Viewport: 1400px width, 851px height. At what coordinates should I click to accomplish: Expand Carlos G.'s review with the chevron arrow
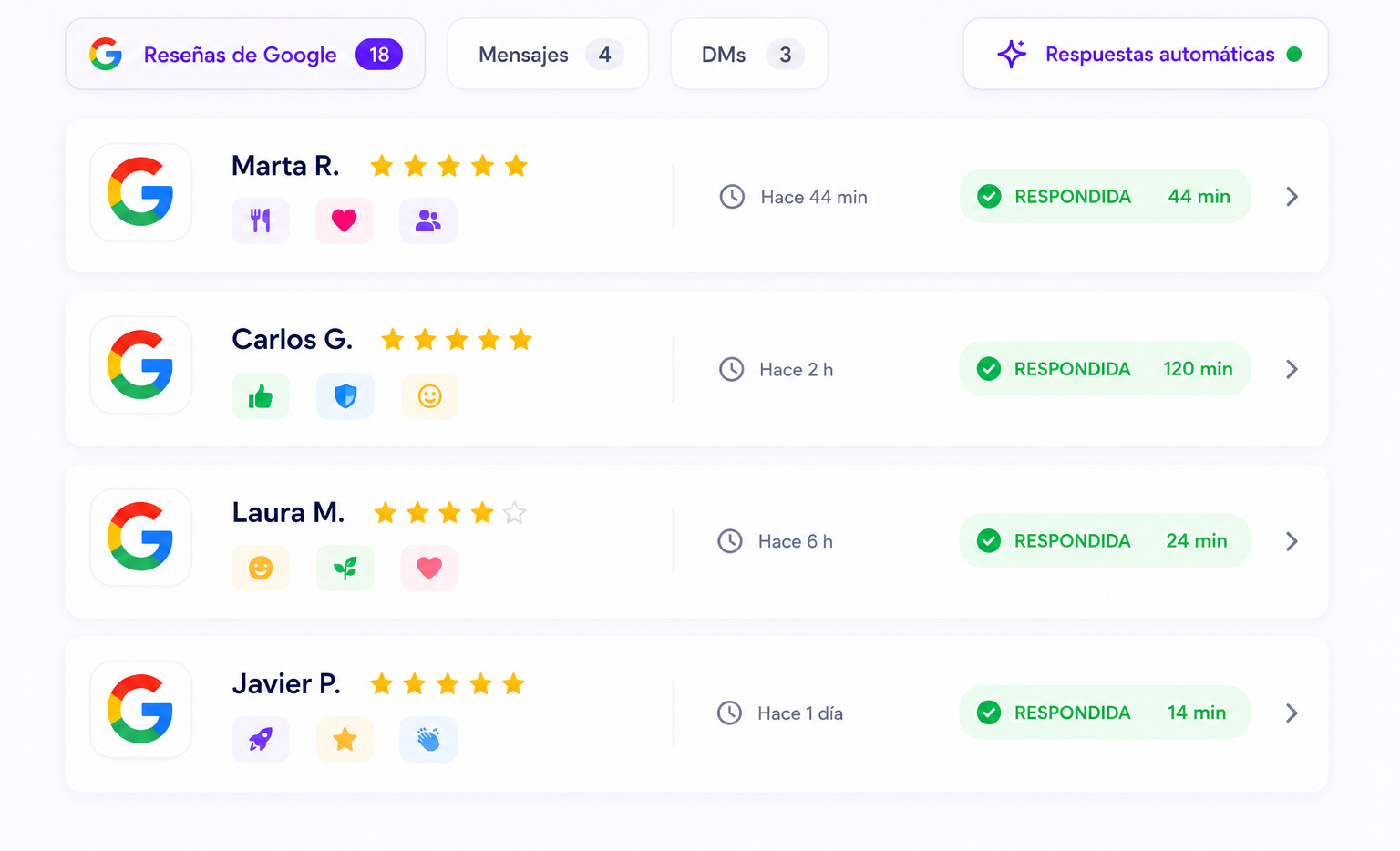[x=1292, y=369]
